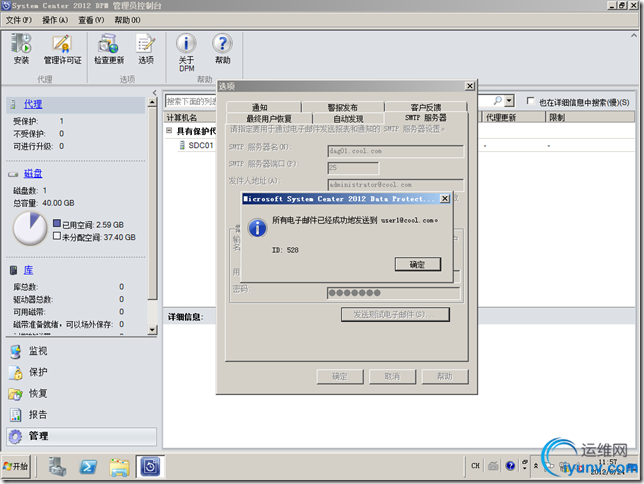Switch to End-user Recovery (最终用户恢复) tab
The height and width of the screenshot is (484, 644).
(269, 118)
